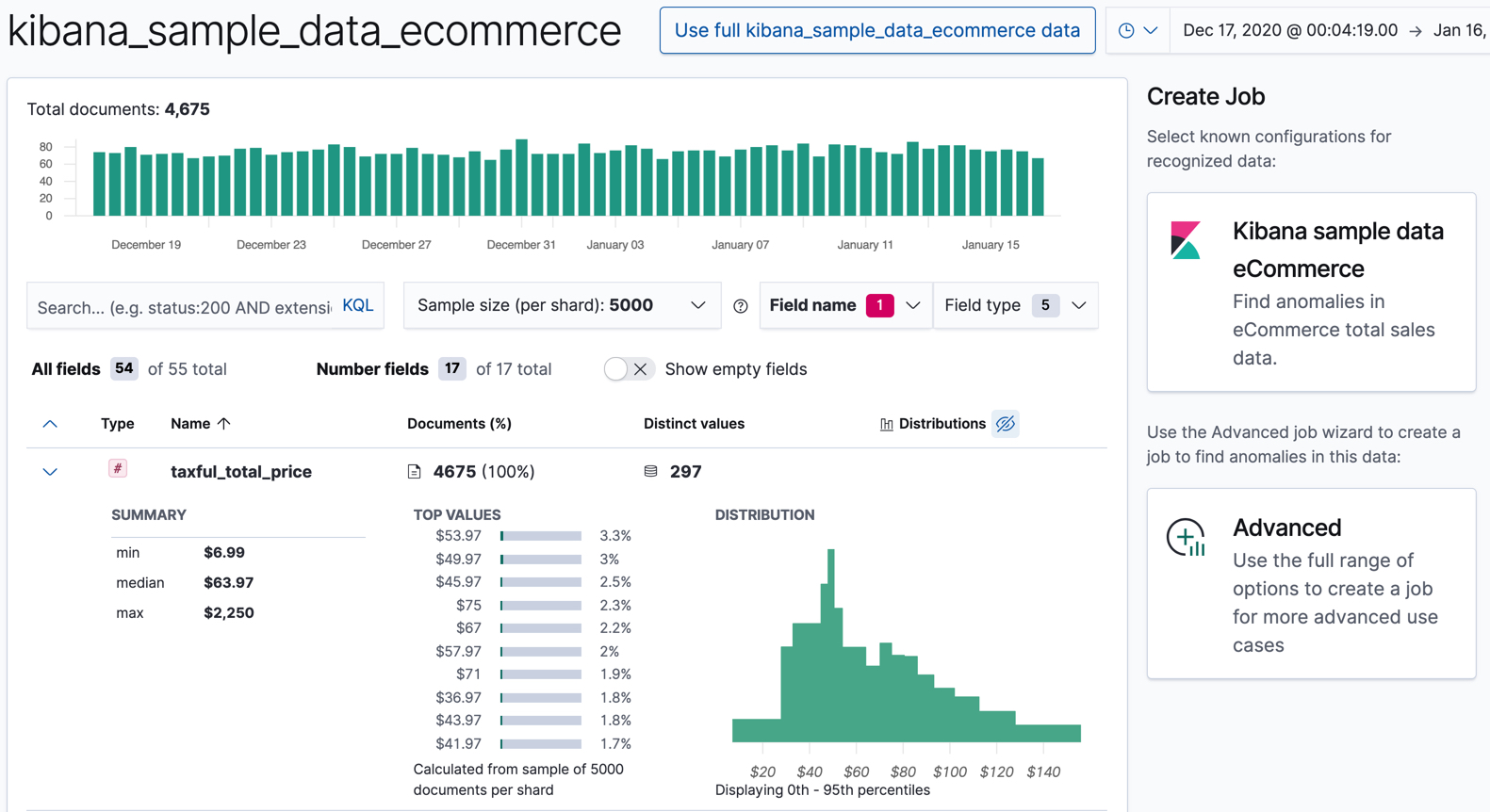1490x812 pixels.
Task: Collapse the taxful_total_price row details
Action: point(50,472)
